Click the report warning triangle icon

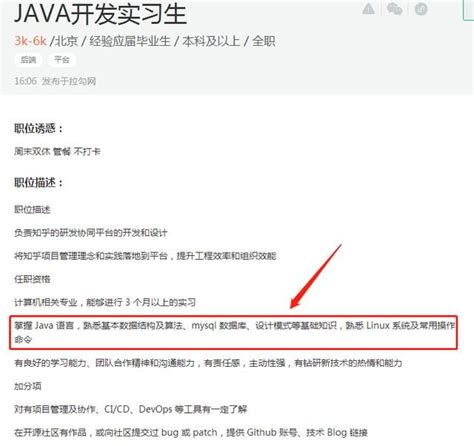[x=368, y=9]
